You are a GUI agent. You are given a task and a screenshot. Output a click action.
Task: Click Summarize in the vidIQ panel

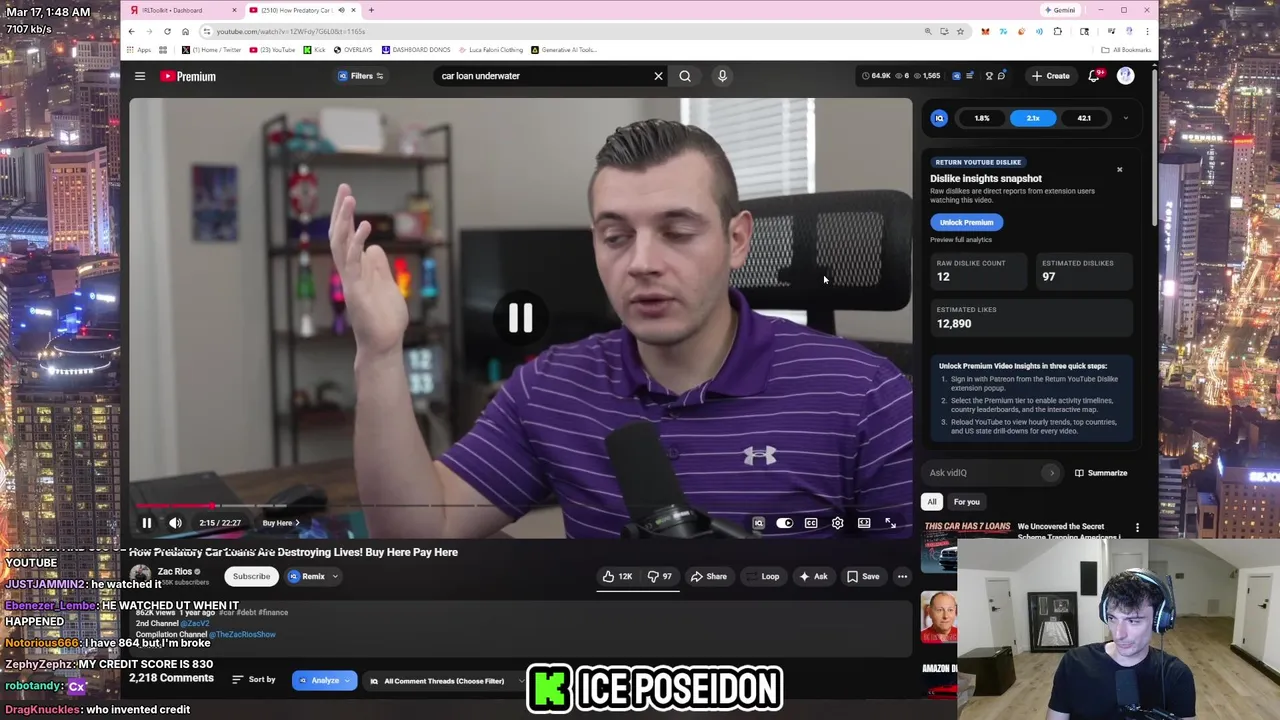[x=1101, y=473]
